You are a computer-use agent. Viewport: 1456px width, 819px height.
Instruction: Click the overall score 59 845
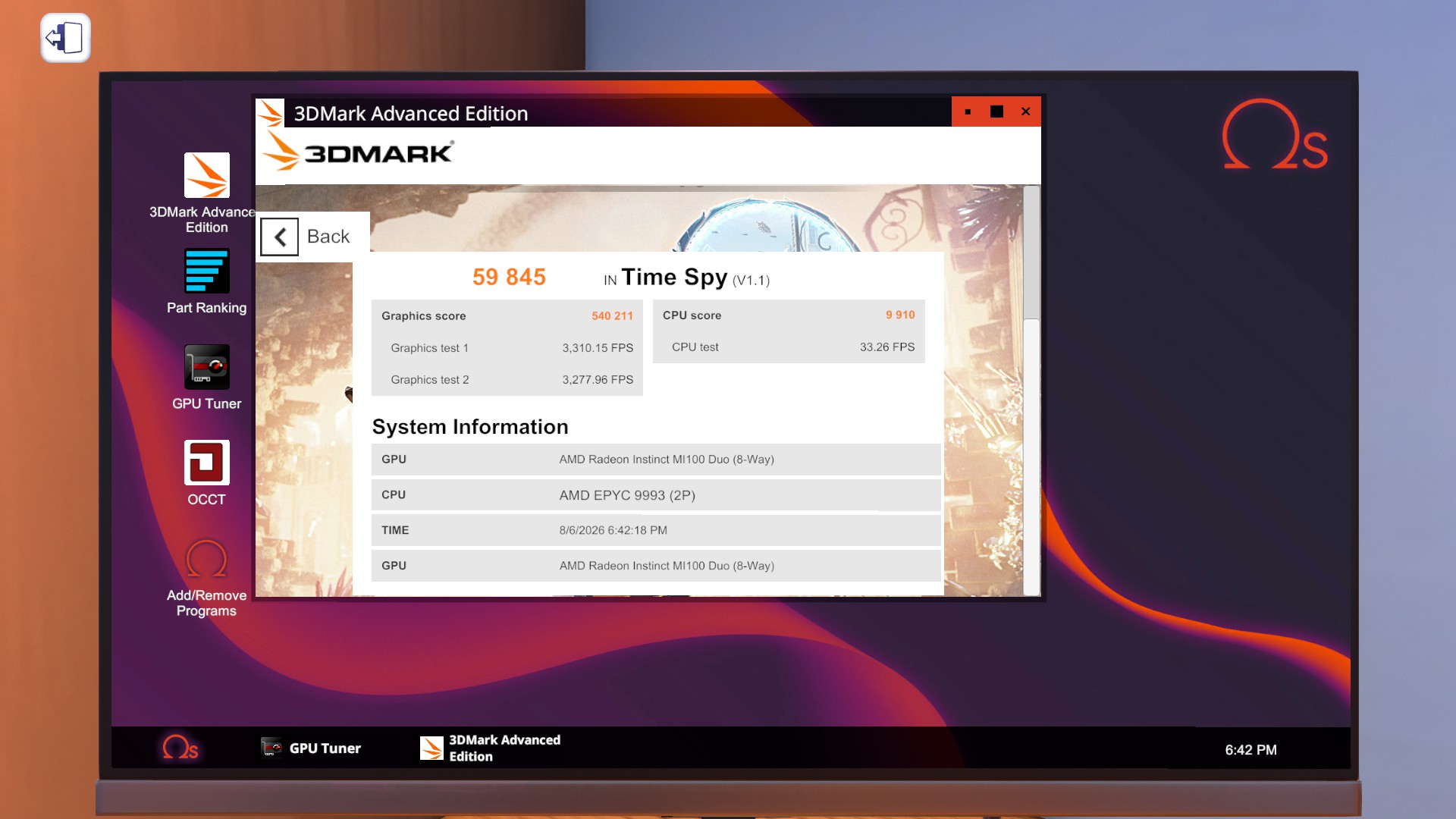509,277
